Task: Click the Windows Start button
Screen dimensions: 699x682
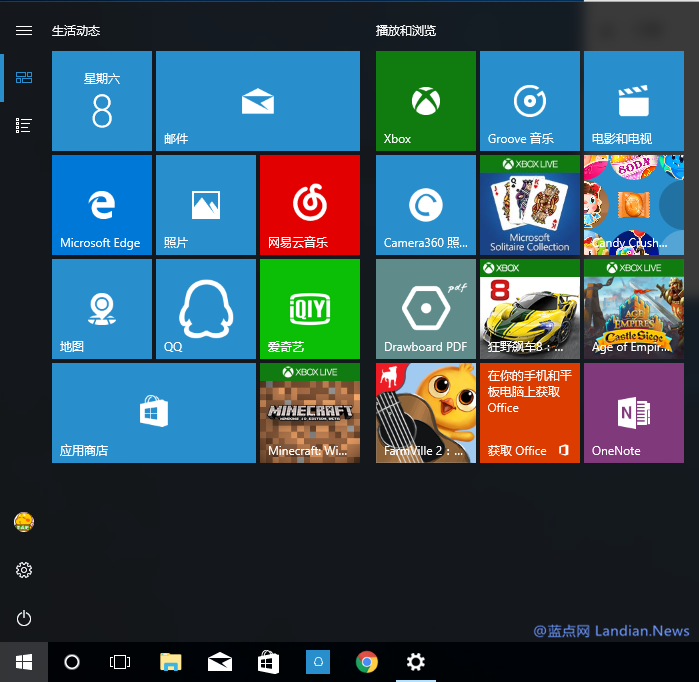Action: (x=24, y=662)
